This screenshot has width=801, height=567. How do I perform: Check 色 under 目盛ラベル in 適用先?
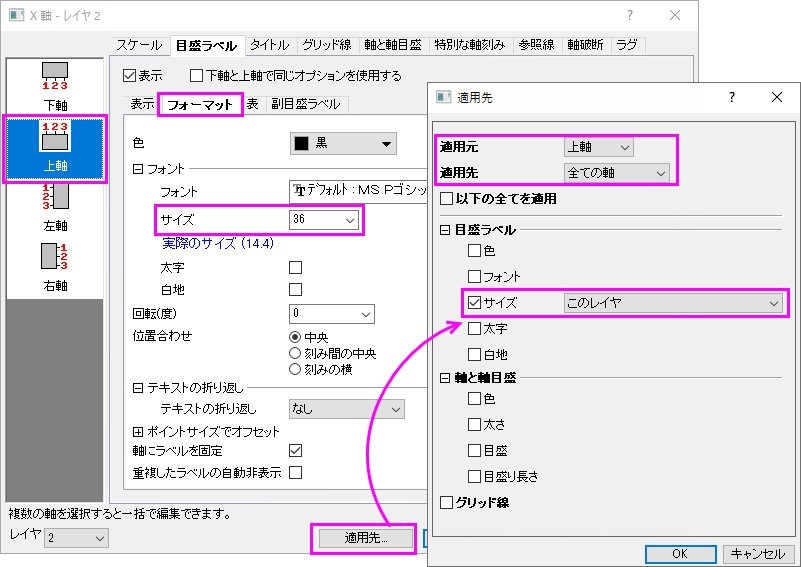point(474,251)
